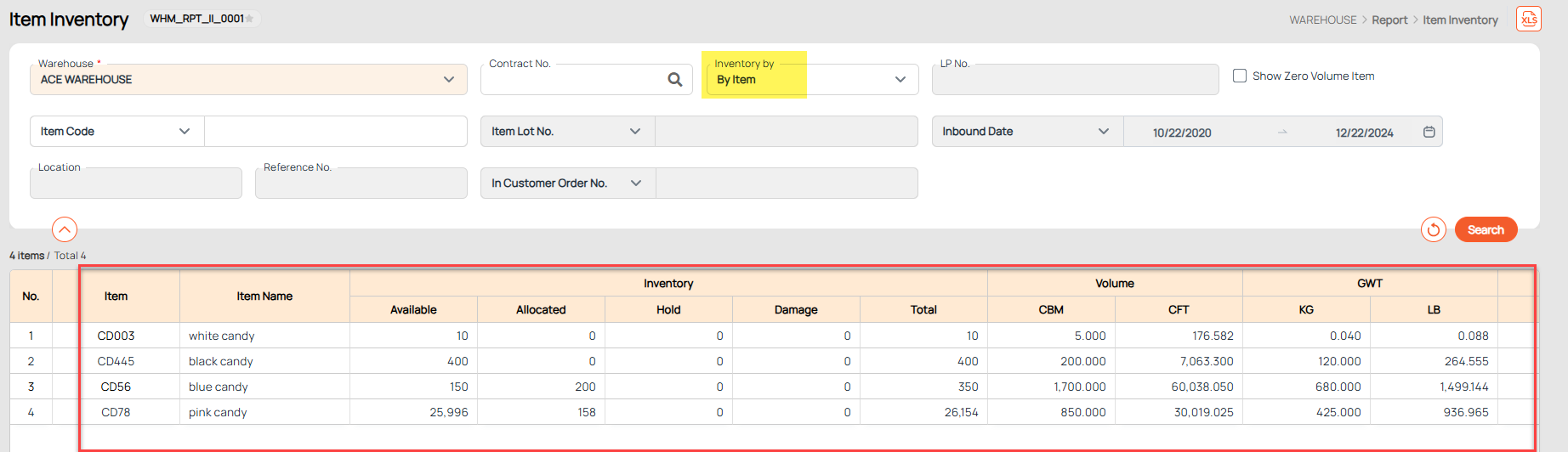Click the start date 10/22/2020 field
This screenshot has height=452, width=1568.
[1181, 133]
